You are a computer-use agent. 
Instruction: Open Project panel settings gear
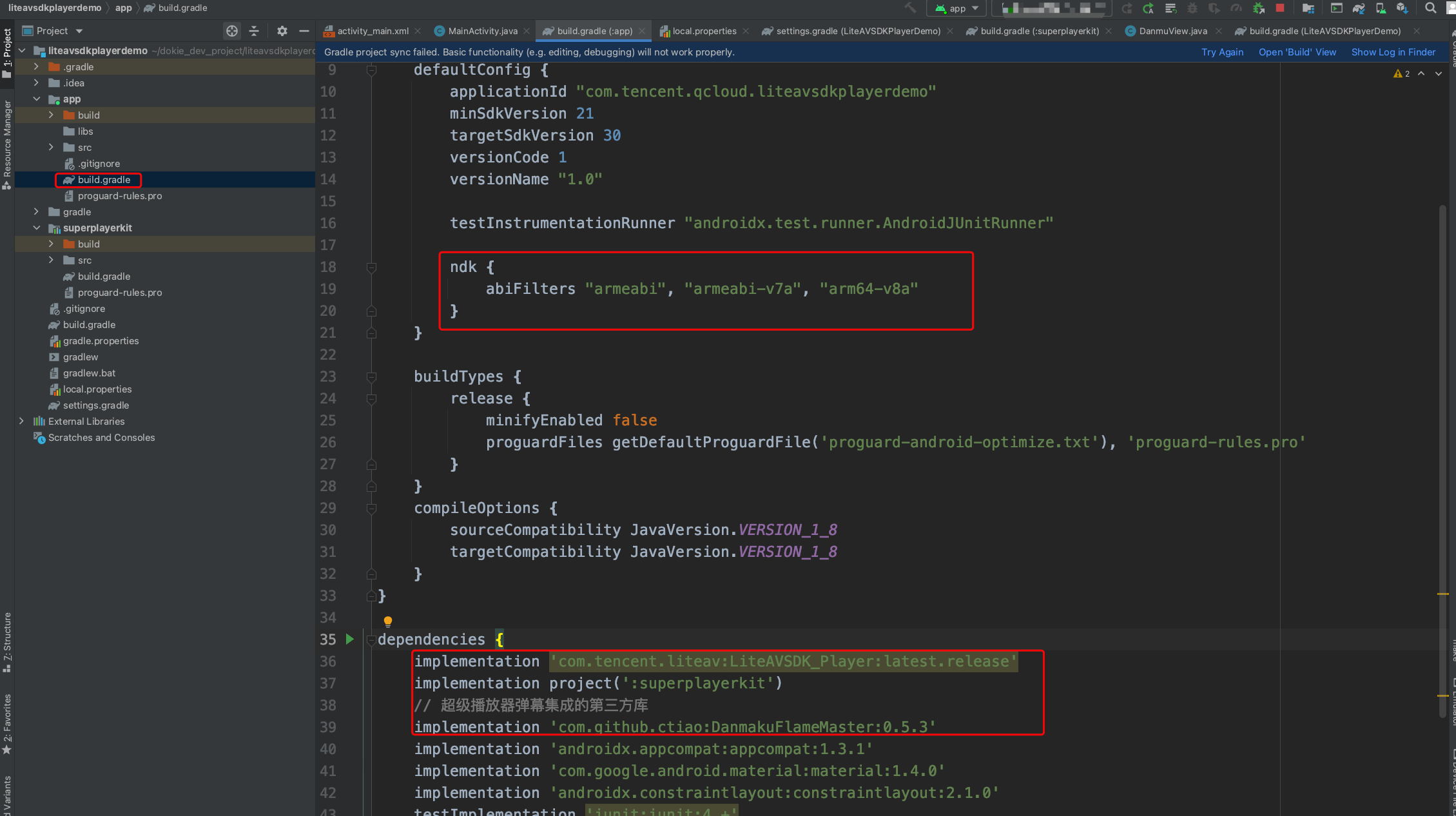pos(282,31)
